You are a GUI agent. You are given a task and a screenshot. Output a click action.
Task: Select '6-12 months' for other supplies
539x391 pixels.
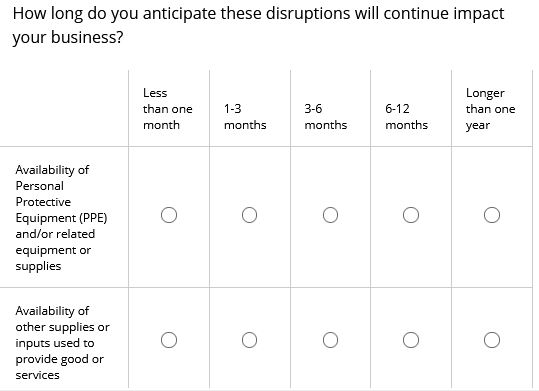click(411, 340)
